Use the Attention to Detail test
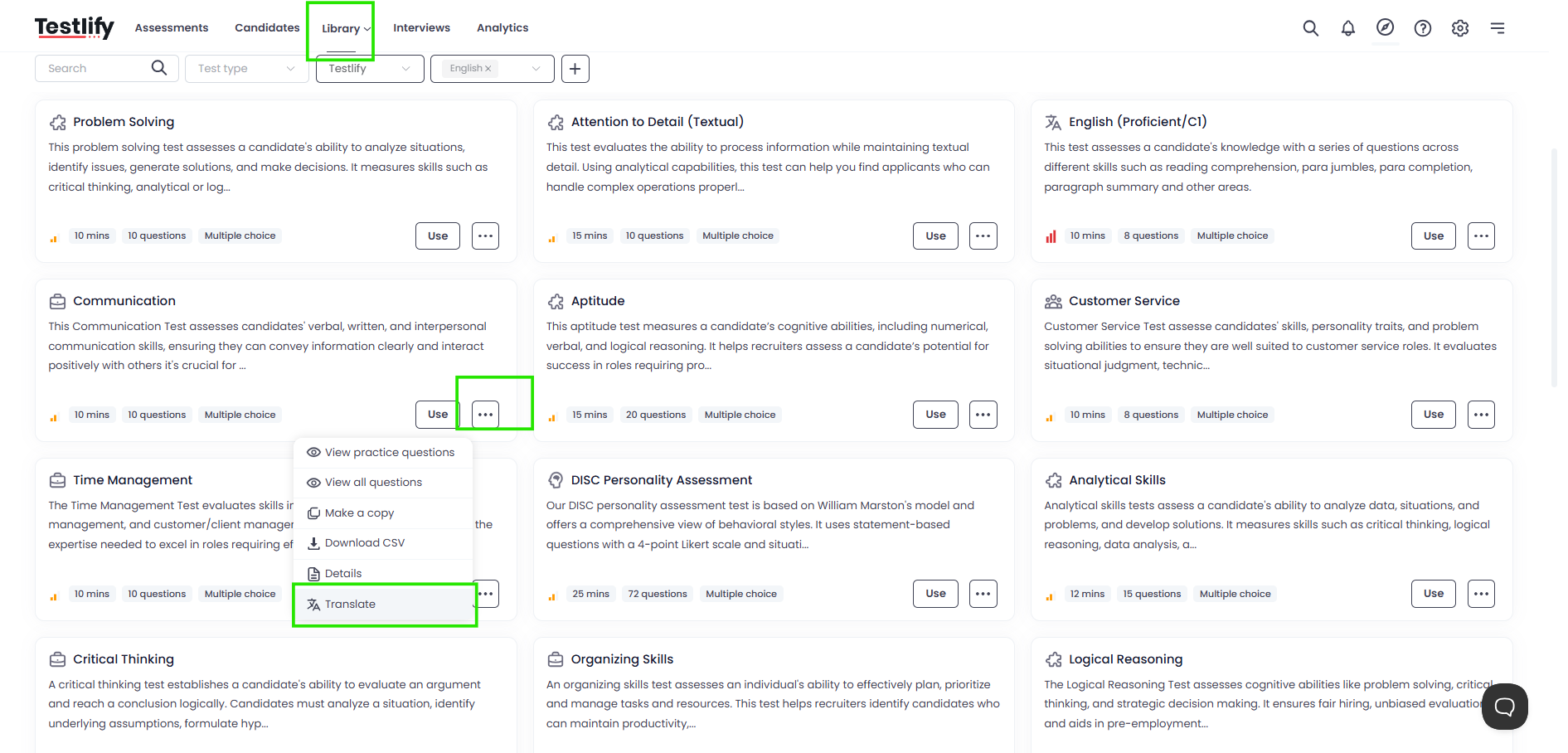 coord(935,236)
